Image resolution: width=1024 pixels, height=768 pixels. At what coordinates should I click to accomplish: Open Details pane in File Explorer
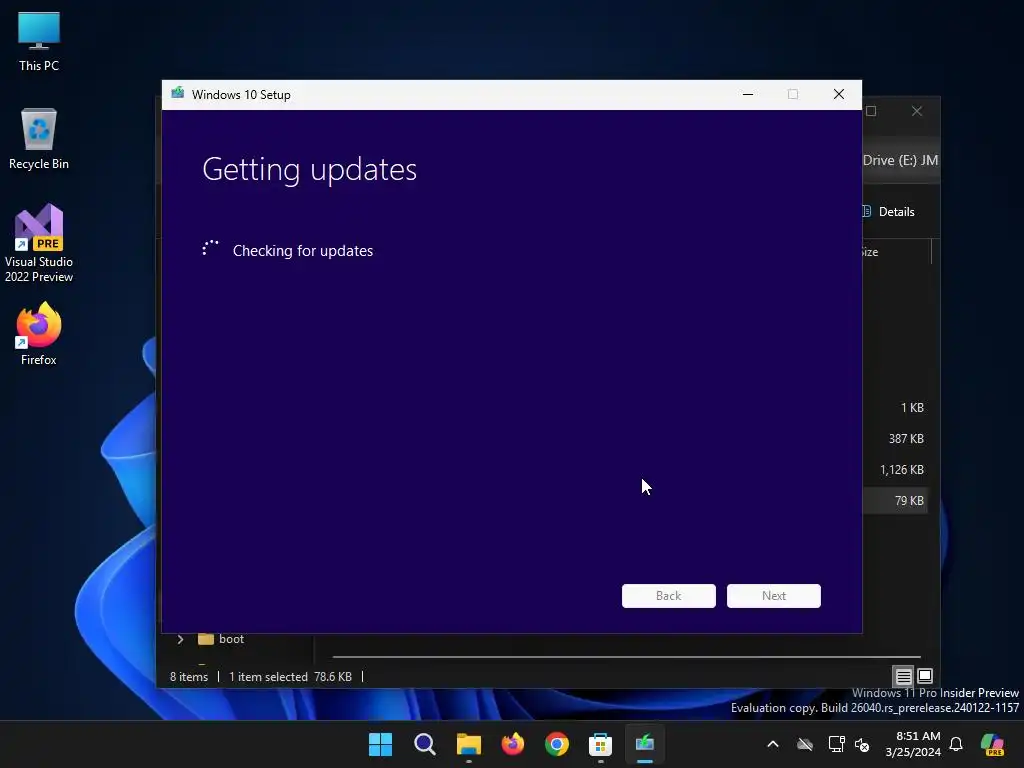pyautogui.click(x=889, y=212)
